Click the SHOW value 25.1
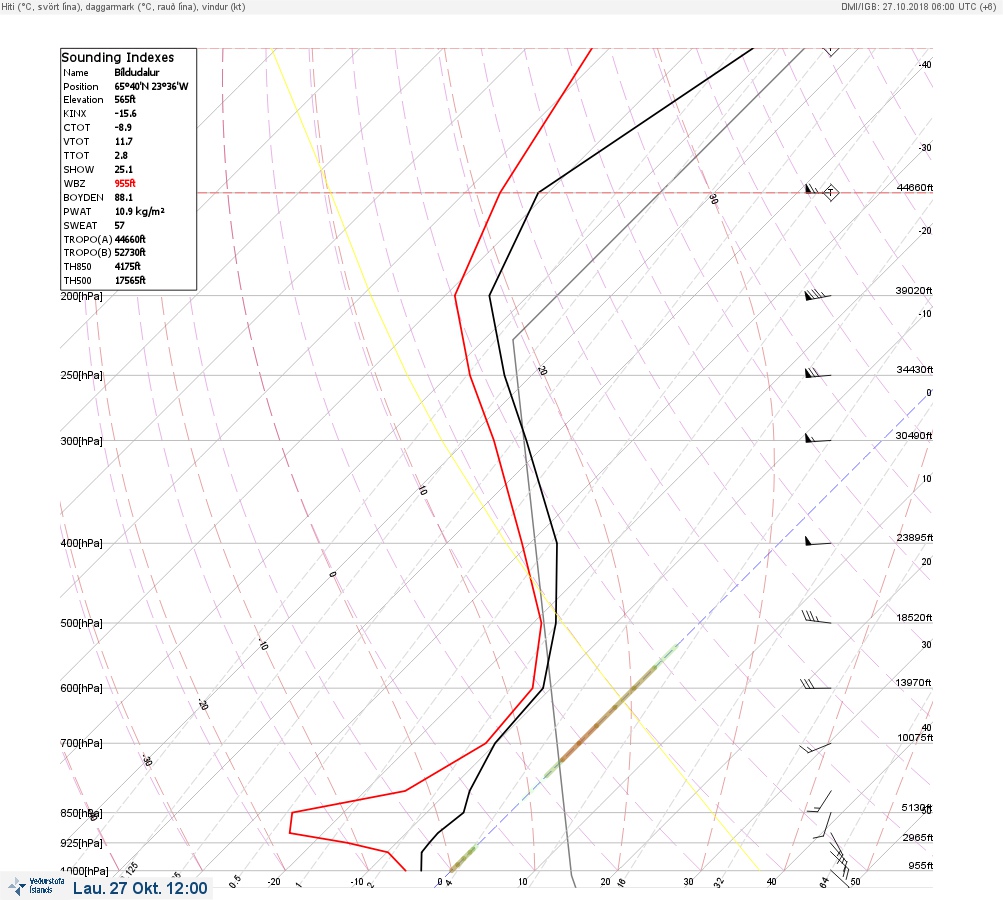The height and width of the screenshot is (900, 1003). point(123,170)
